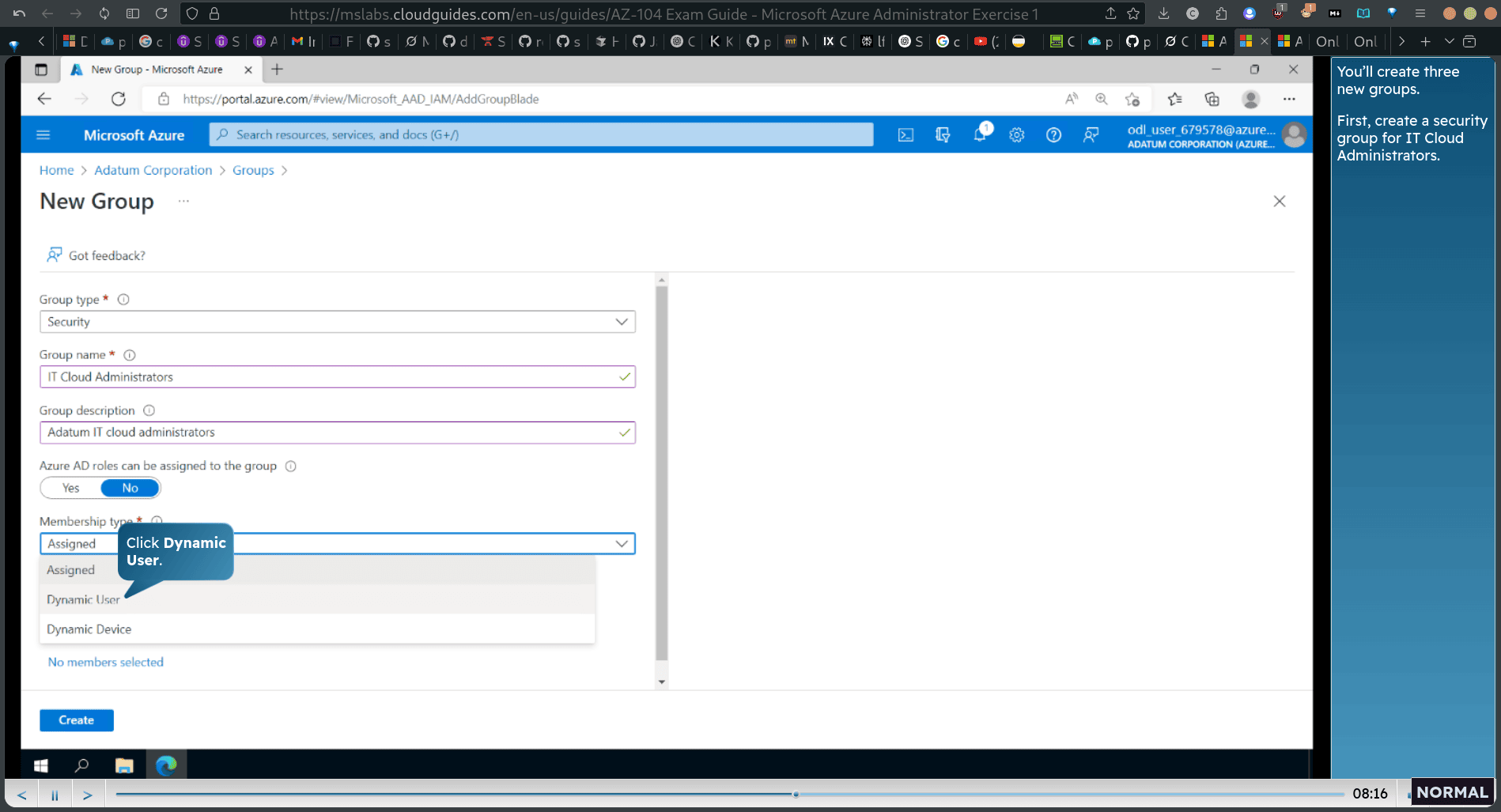Viewport: 1501px width, 812px height.
Task: Click Edge read aloud icon
Action: click(1072, 99)
